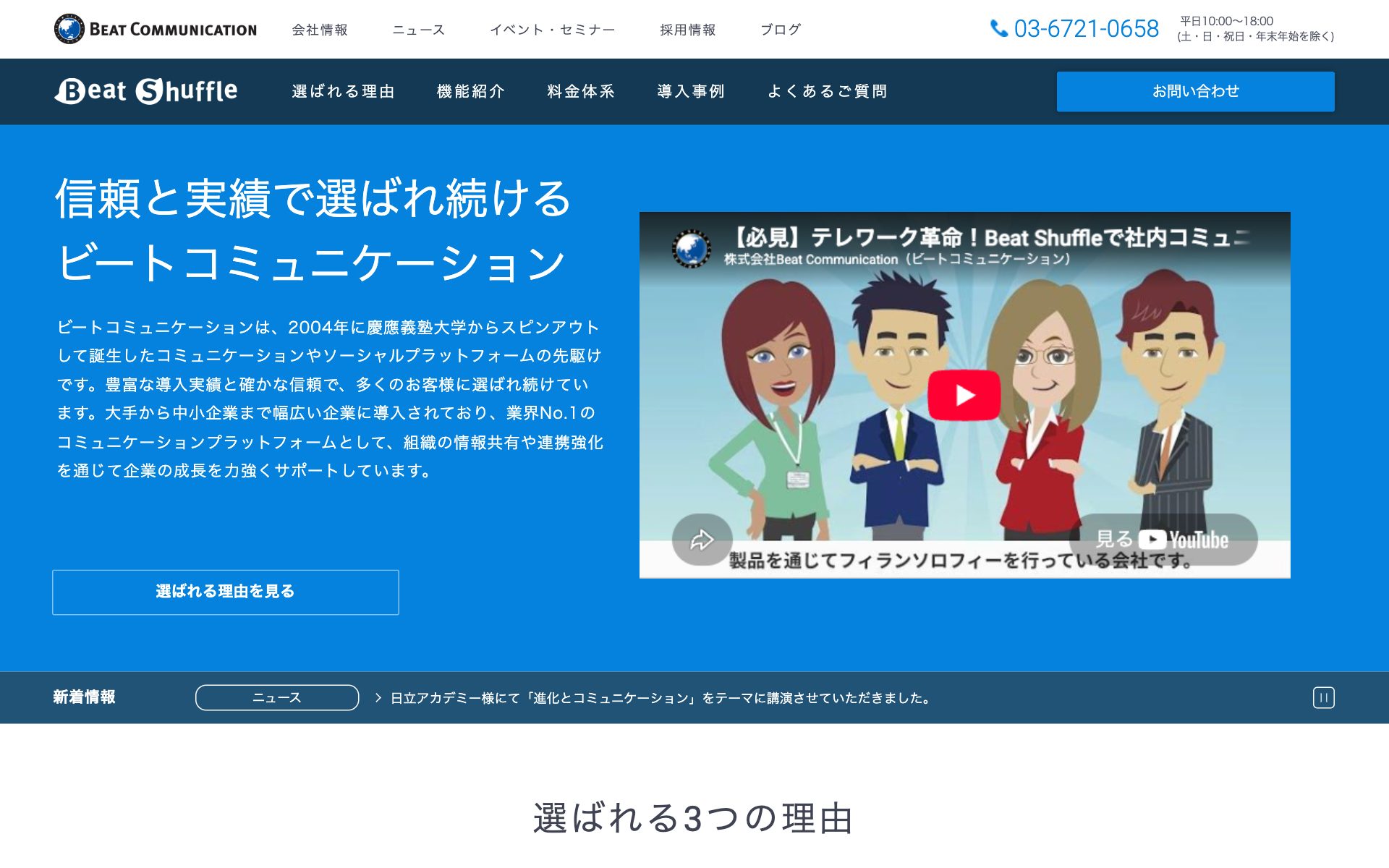
Task: Click phone number 03-6721-0658
Action: 1087,29
